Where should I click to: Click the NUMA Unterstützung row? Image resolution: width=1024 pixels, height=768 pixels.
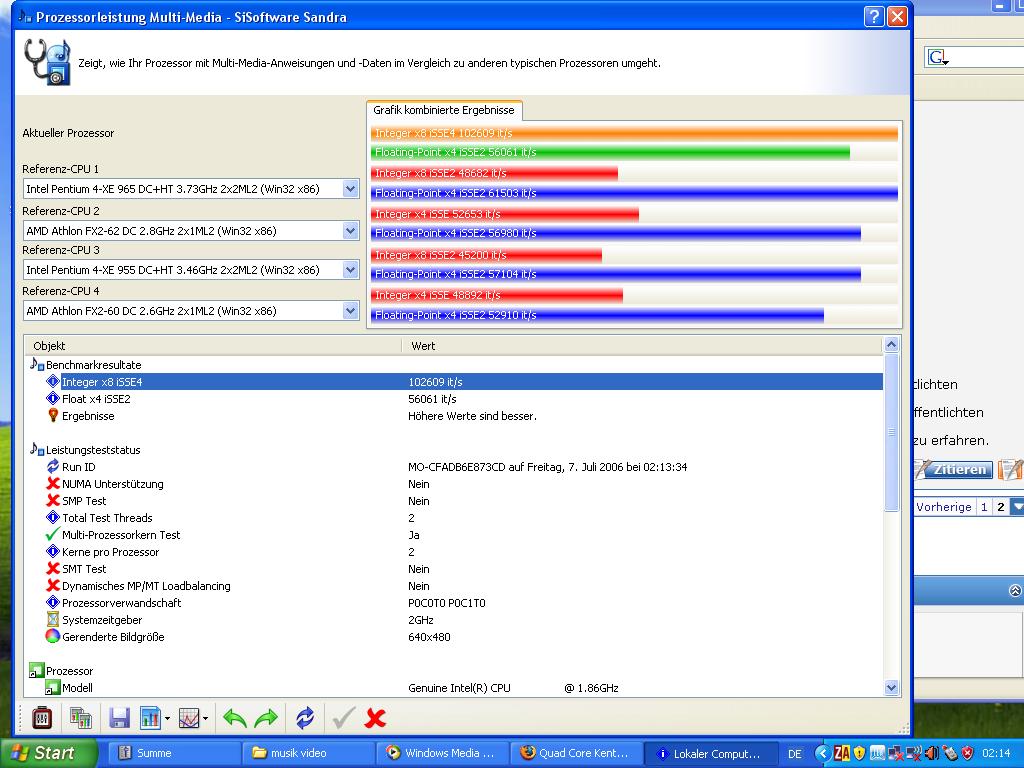click(x=455, y=484)
